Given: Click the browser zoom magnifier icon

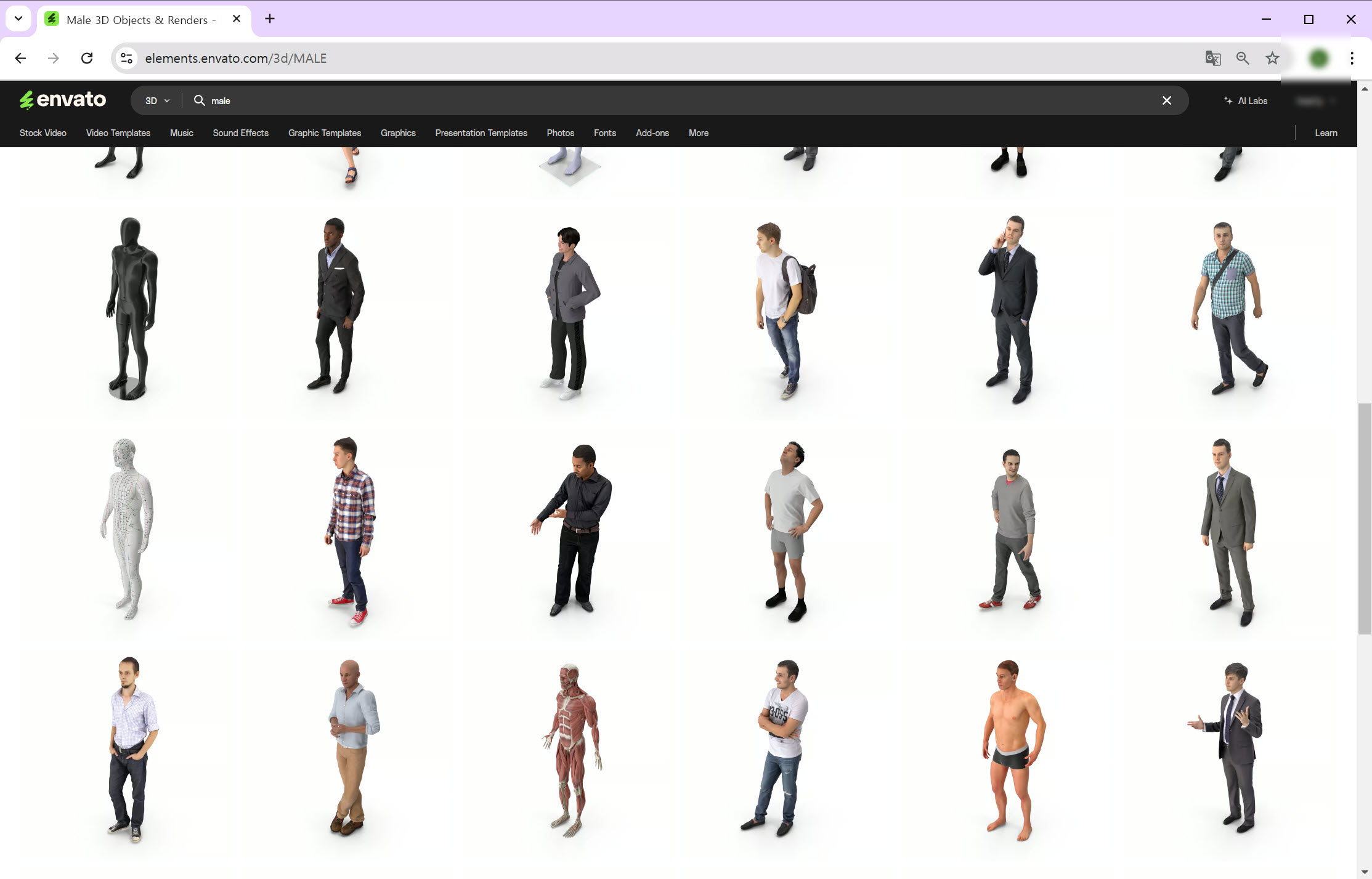Looking at the screenshot, I should pyautogui.click(x=1243, y=59).
